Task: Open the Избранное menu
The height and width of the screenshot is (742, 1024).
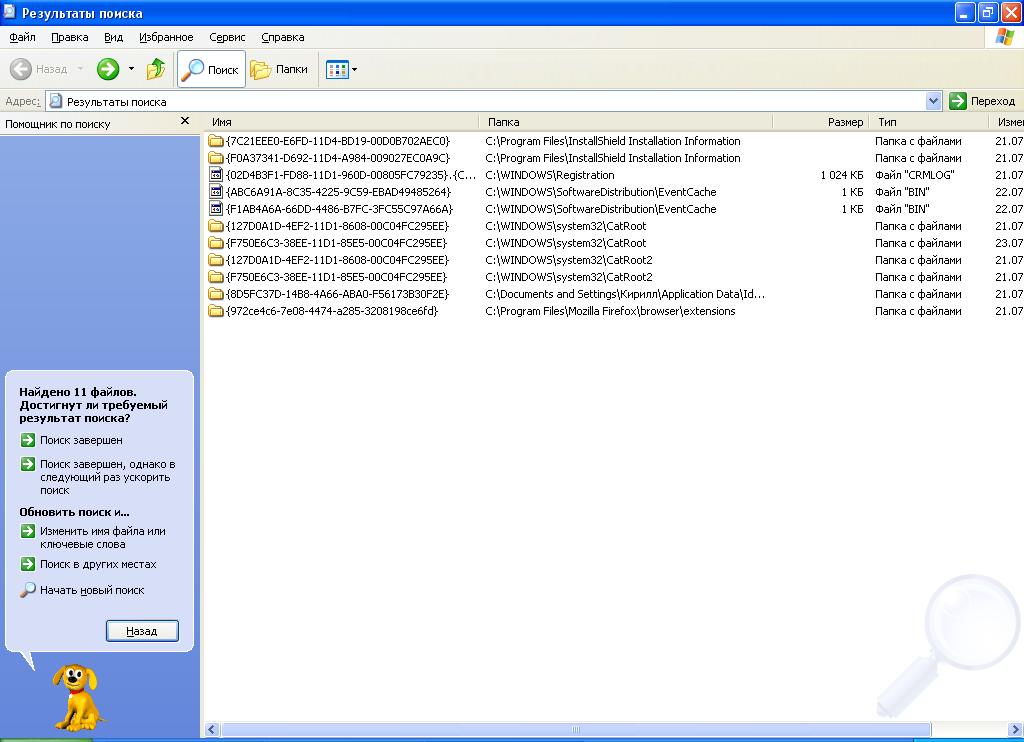Action: tap(166, 37)
